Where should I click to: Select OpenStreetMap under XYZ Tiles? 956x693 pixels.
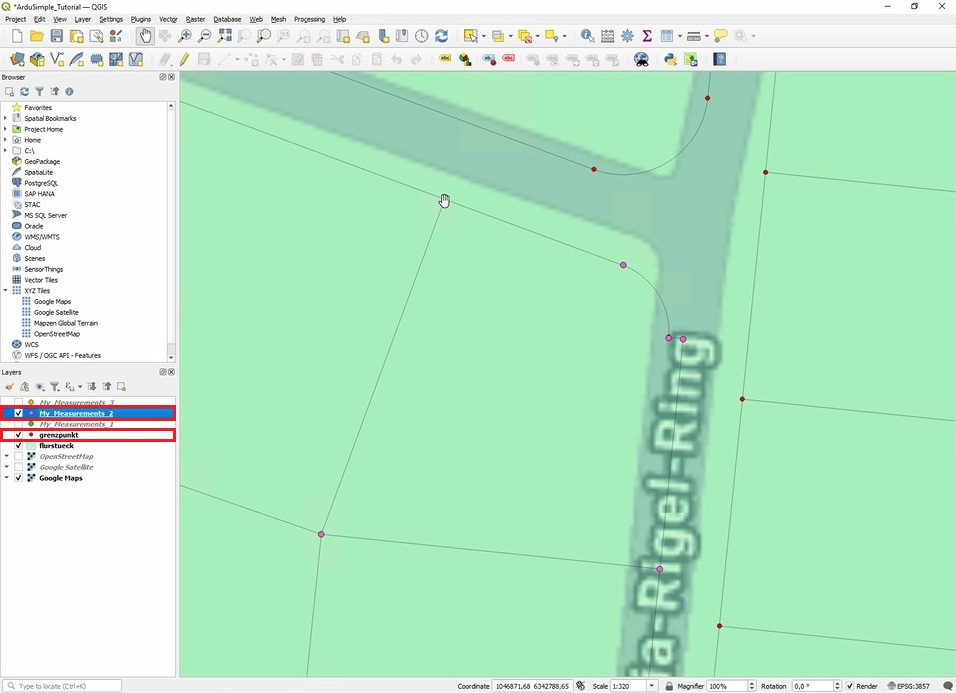(x=56, y=334)
